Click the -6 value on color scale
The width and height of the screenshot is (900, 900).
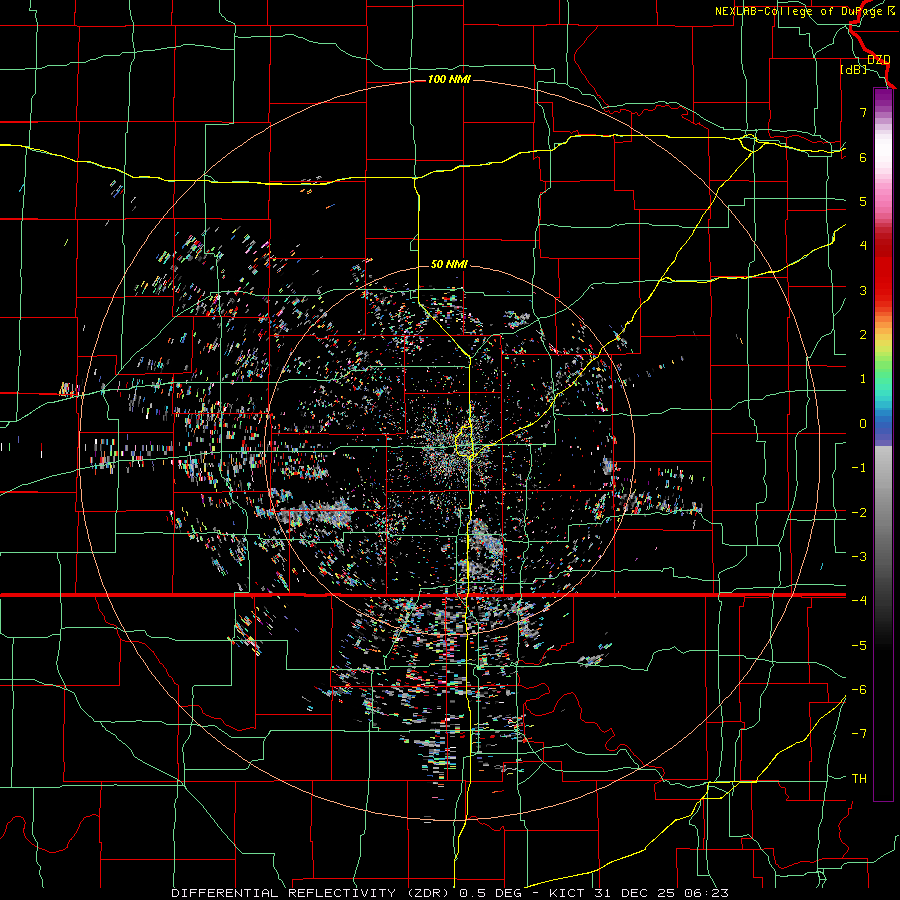(x=859, y=690)
